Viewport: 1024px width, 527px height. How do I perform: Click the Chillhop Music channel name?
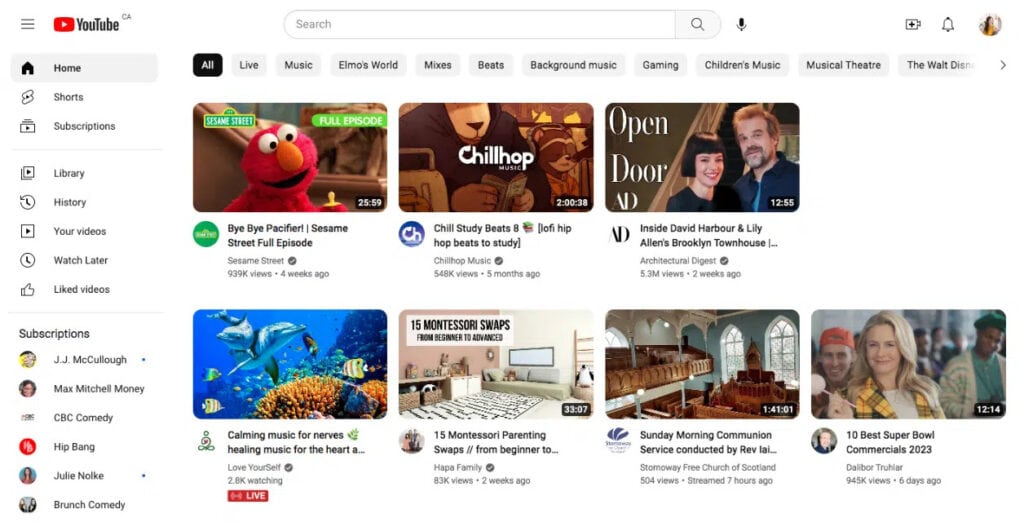point(462,261)
